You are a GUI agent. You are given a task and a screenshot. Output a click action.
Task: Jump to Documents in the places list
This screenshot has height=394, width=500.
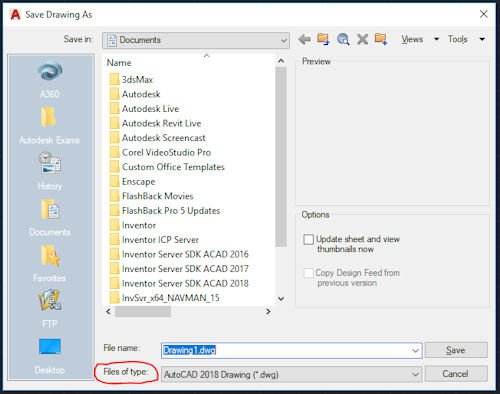pos(50,217)
